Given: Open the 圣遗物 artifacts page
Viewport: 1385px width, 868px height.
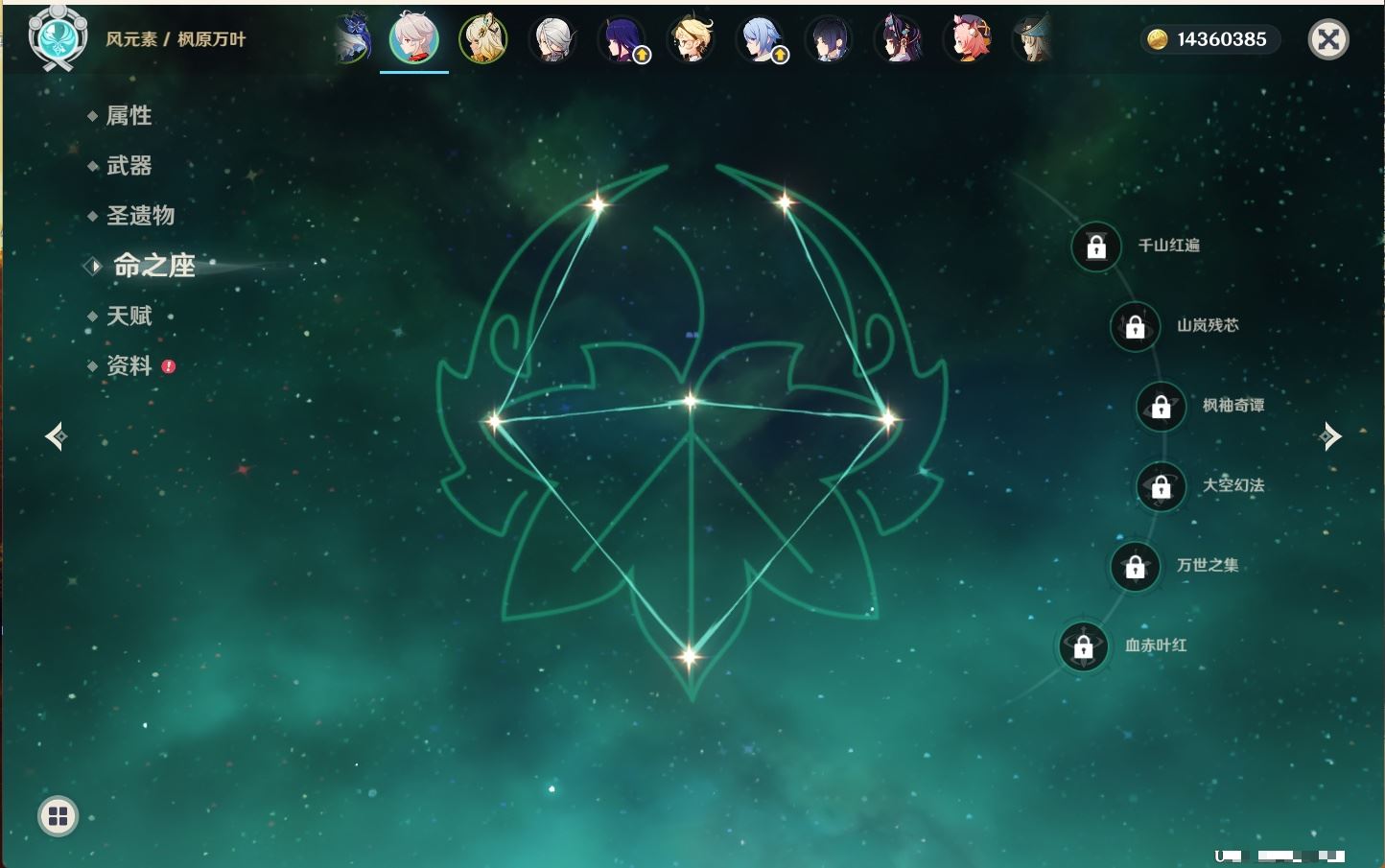Looking at the screenshot, I should click(x=140, y=216).
